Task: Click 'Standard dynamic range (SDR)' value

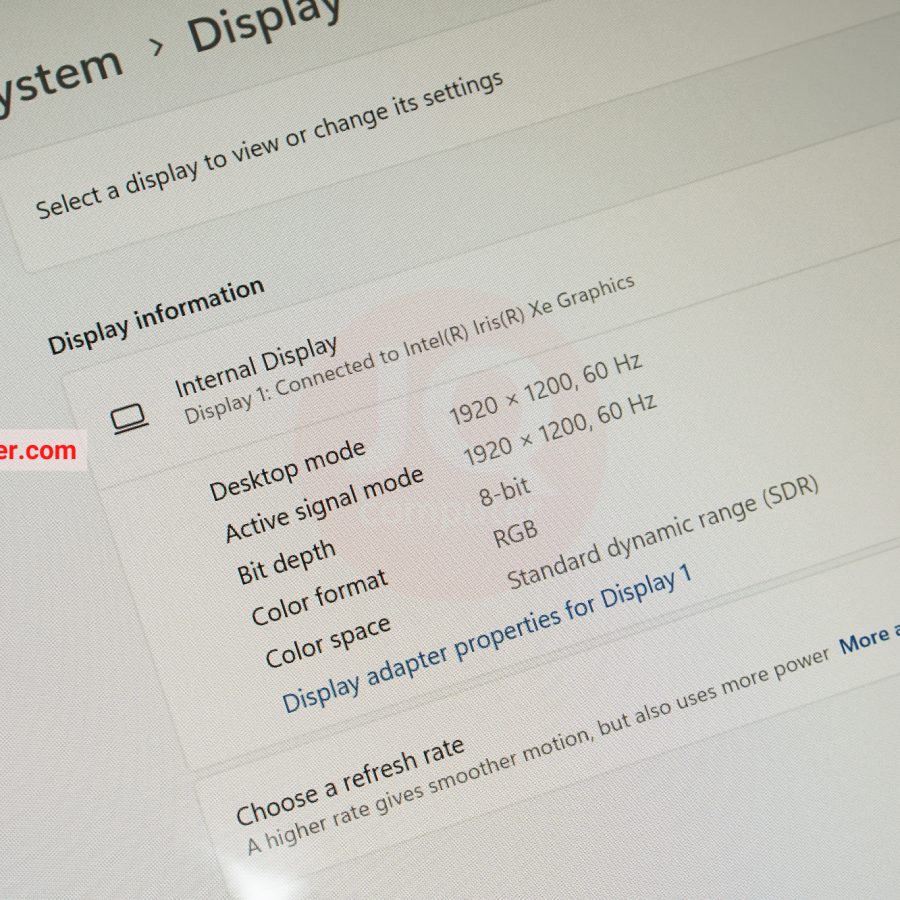Action: (x=663, y=533)
